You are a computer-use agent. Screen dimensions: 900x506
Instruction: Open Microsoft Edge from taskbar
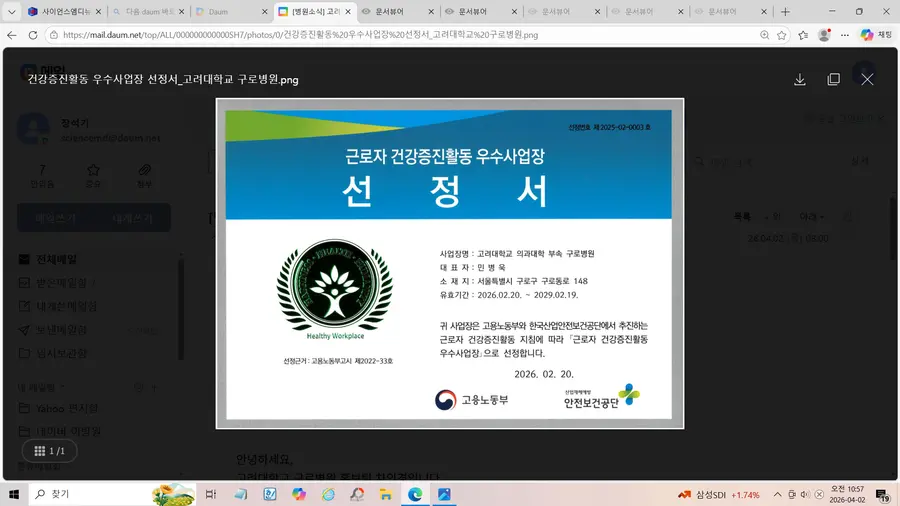coord(414,494)
